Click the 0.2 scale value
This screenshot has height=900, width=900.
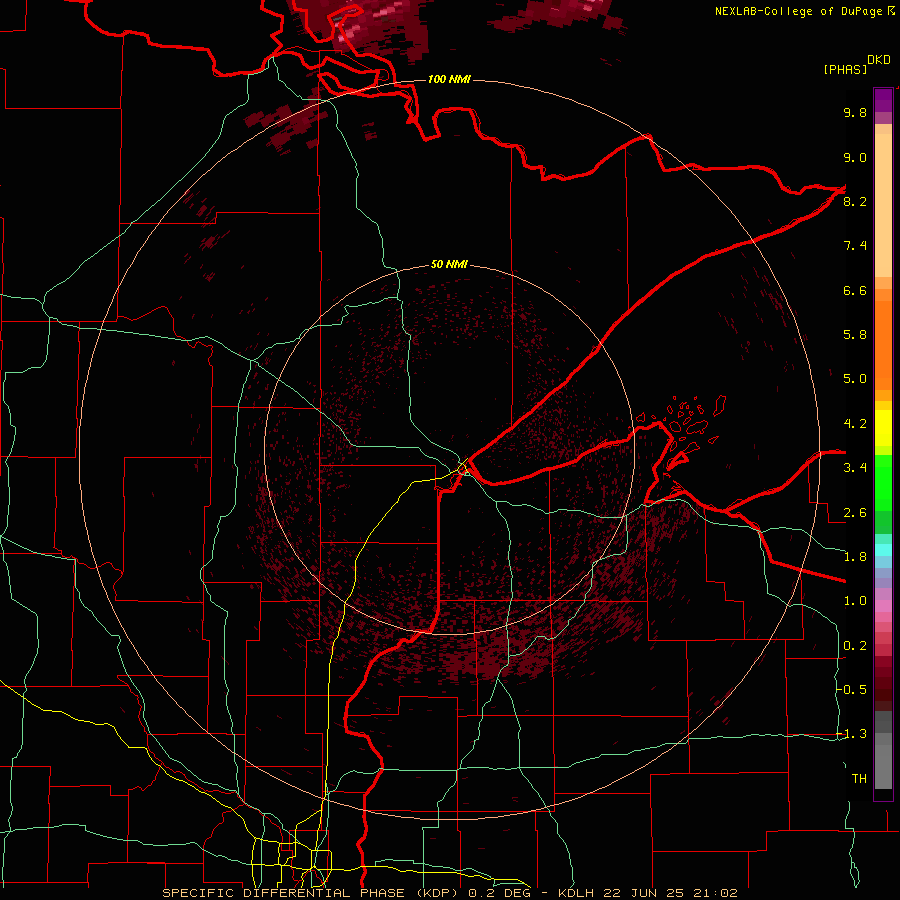855,646
